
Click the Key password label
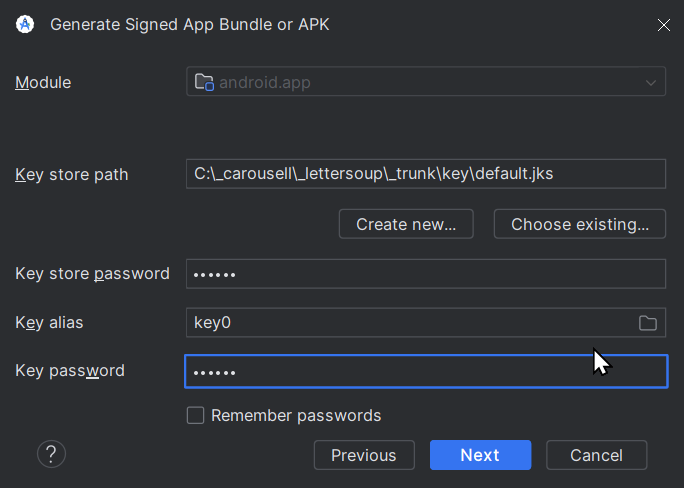tap(70, 371)
